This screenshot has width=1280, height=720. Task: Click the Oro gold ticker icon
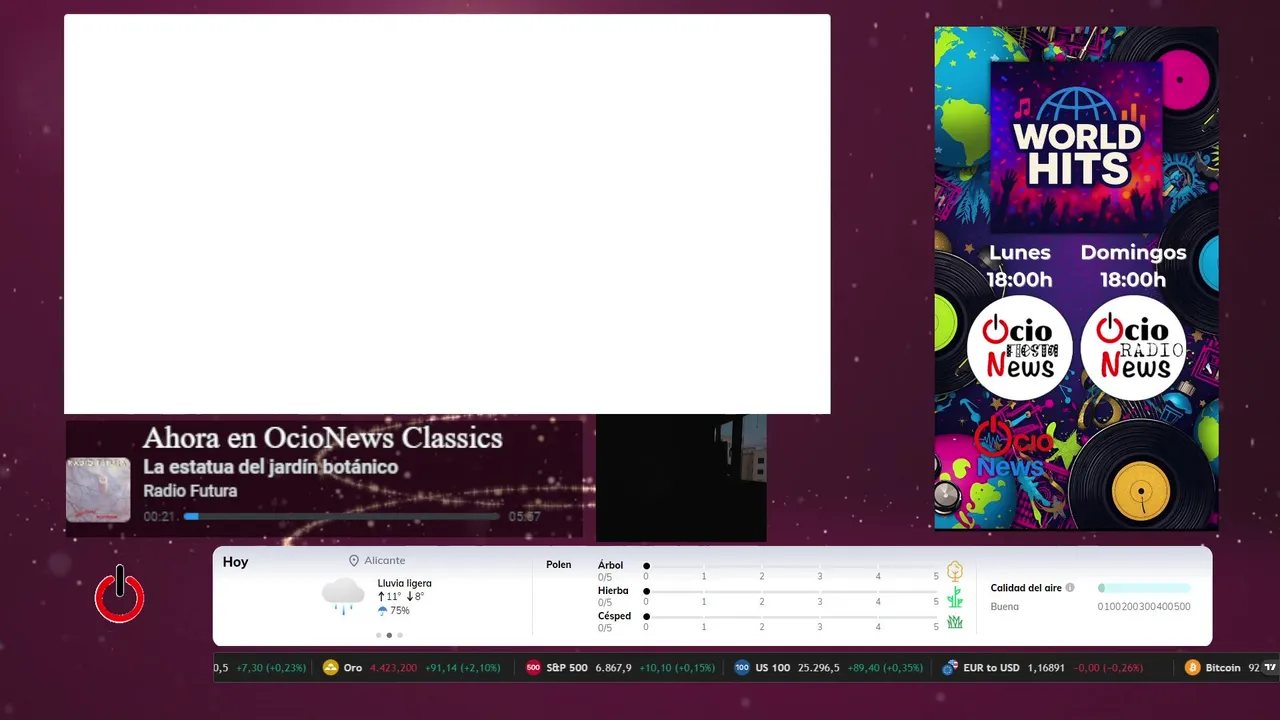click(331, 667)
